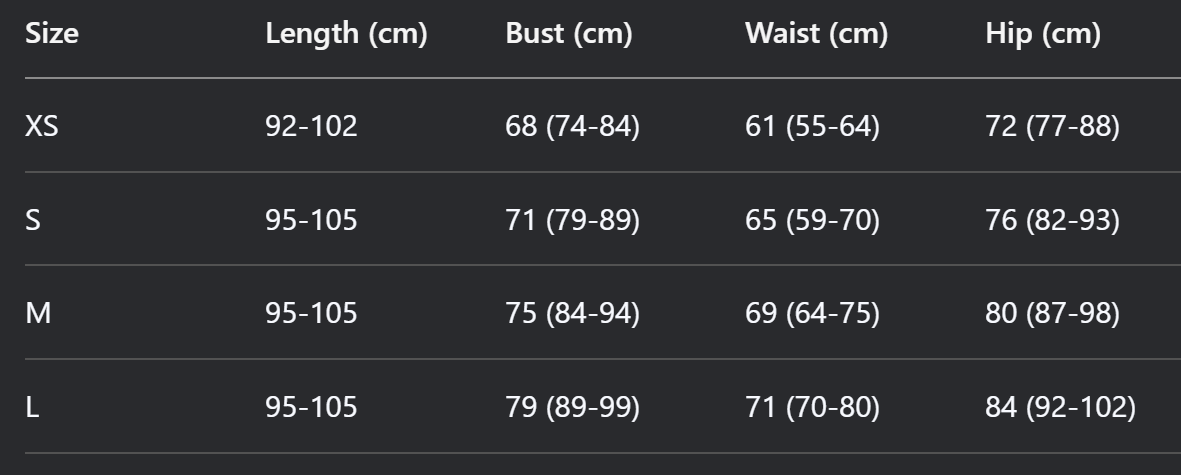Click the Hip (cm) column header
Viewport: 1181px width, 475px height.
pos(1043,34)
